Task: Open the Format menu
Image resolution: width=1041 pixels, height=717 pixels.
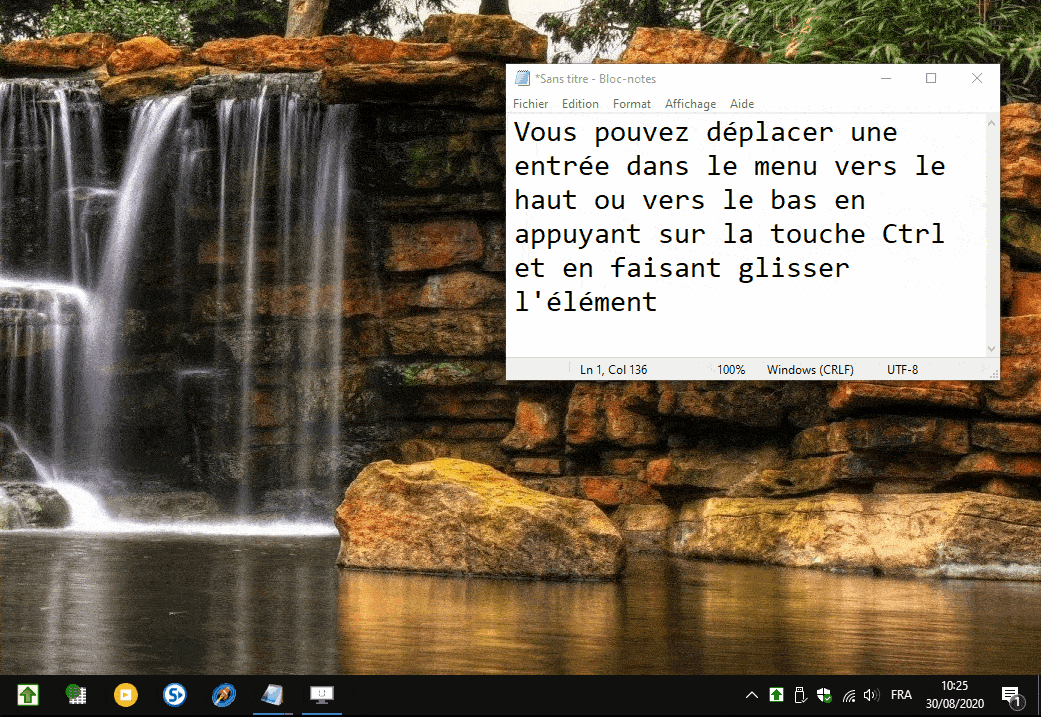Action: pyautogui.click(x=631, y=104)
